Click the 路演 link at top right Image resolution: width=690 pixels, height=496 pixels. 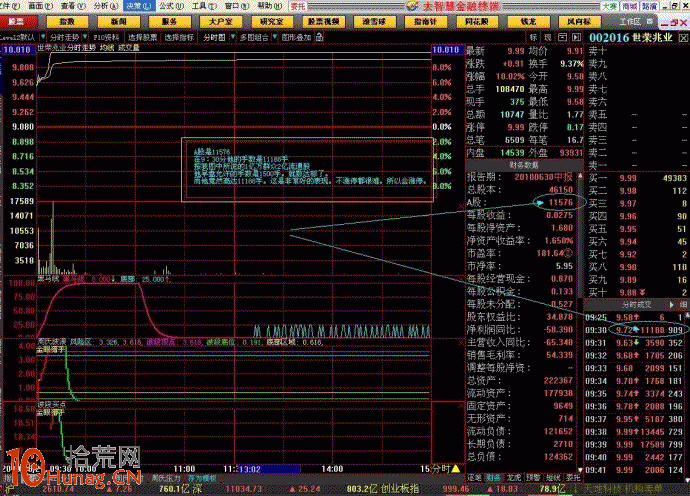[649, 6]
